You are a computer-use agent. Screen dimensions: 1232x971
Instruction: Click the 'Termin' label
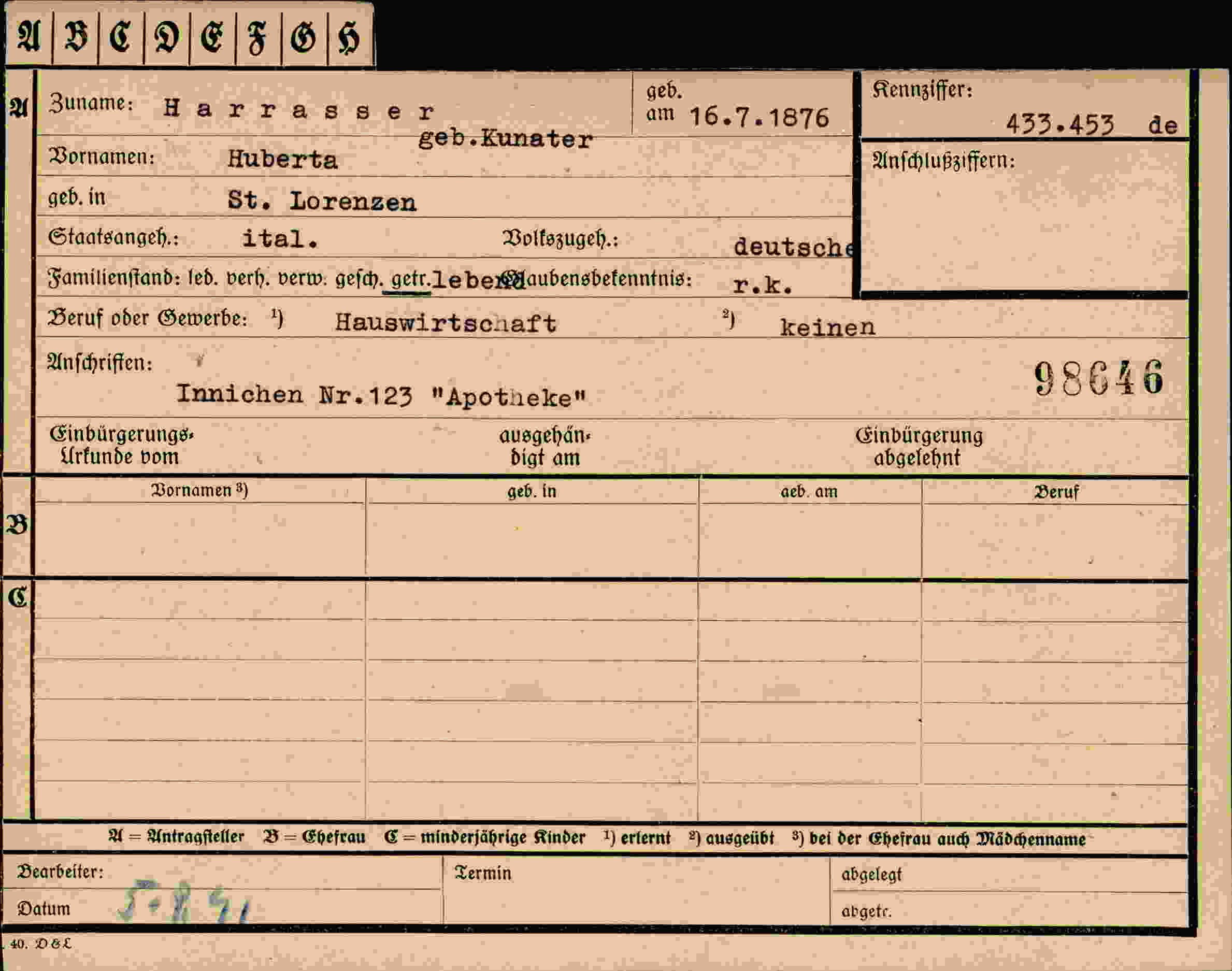coord(483,873)
